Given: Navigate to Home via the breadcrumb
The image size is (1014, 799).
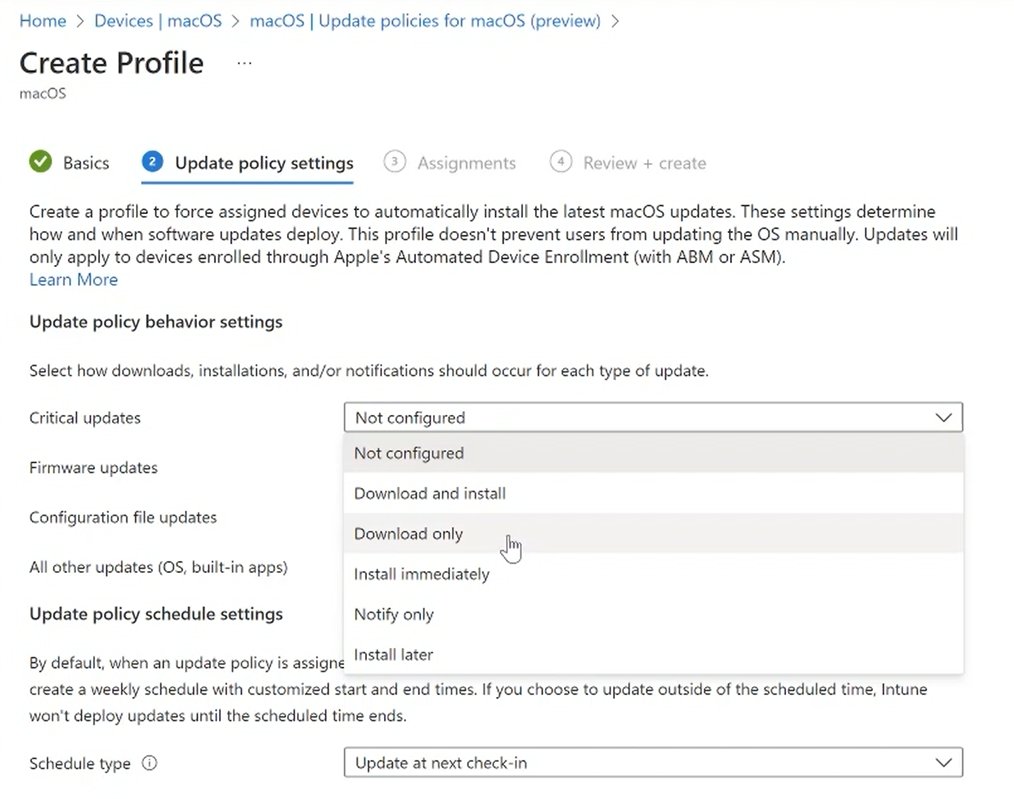Looking at the screenshot, I should [x=42, y=20].
